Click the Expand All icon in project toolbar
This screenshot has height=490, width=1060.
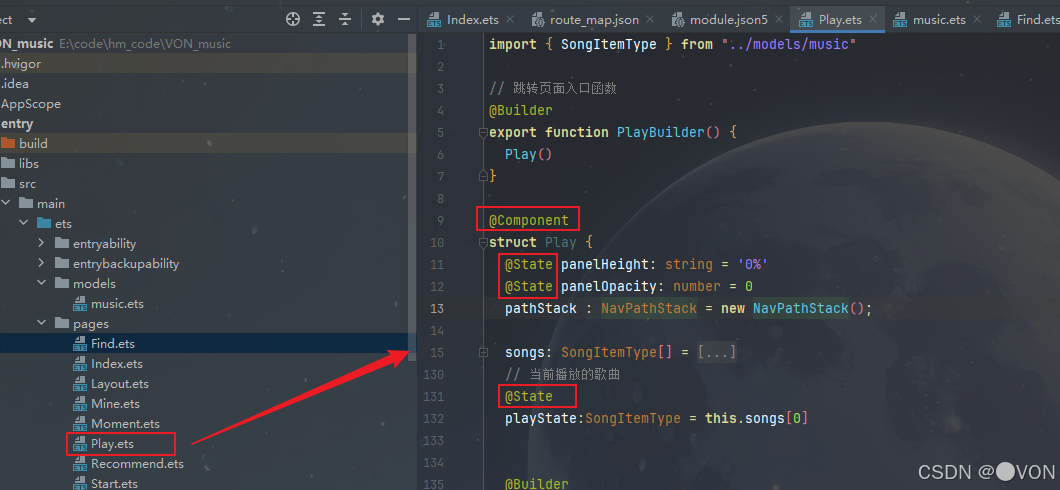(x=319, y=20)
